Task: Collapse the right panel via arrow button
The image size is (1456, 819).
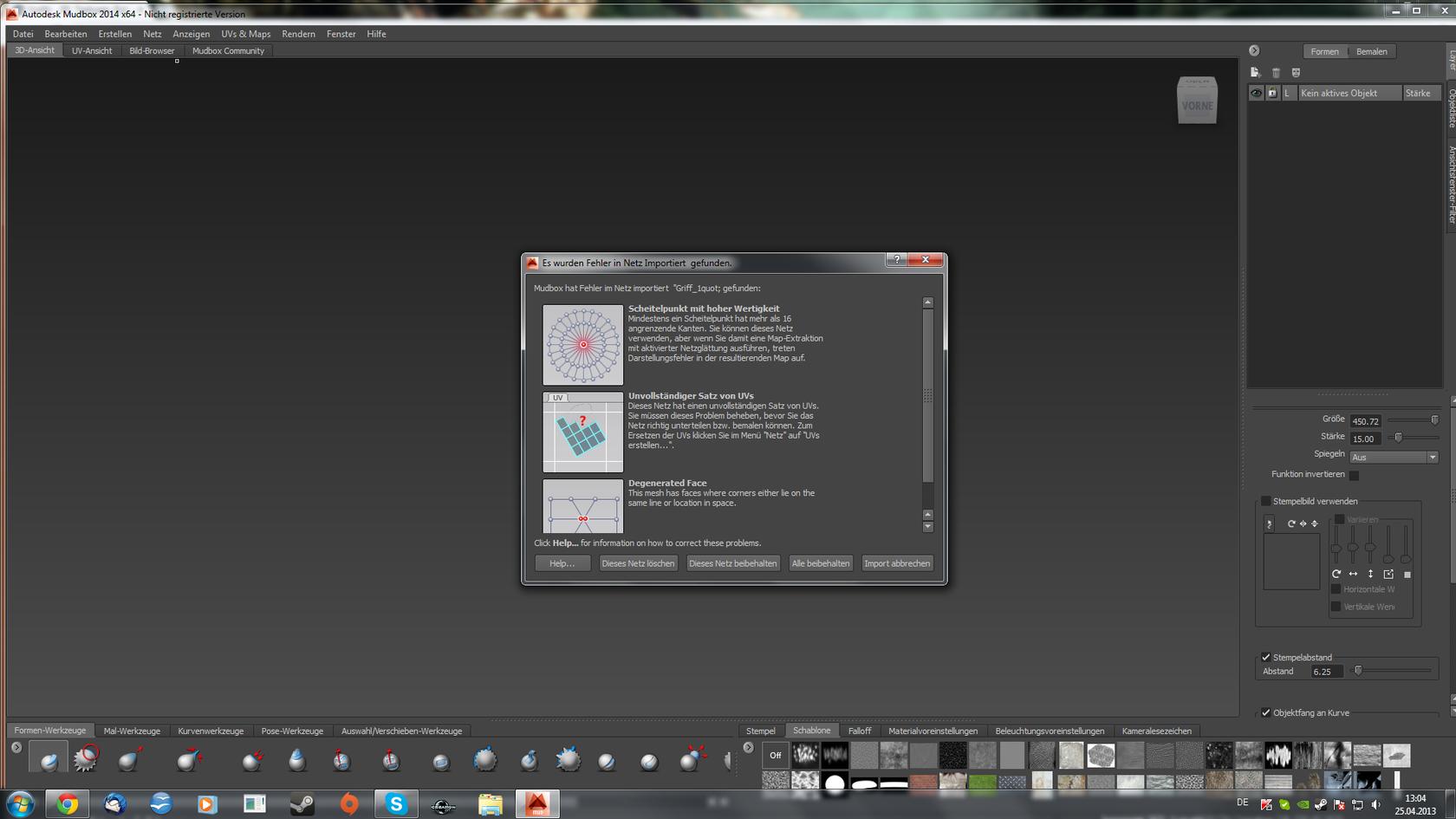Action: 1254,51
